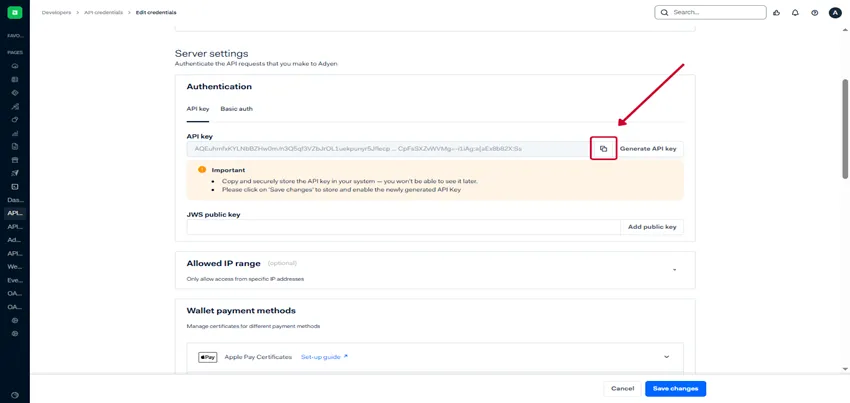Image resolution: width=850 pixels, height=403 pixels.
Task: Click the Apple Pay logo badge
Action: 208,357
